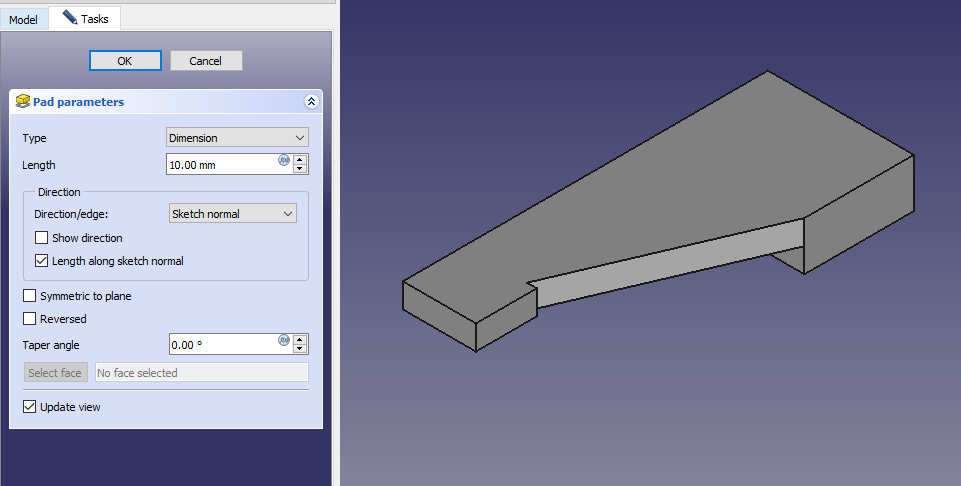
Task: Click the Pad parameters icon
Action: (x=23, y=101)
